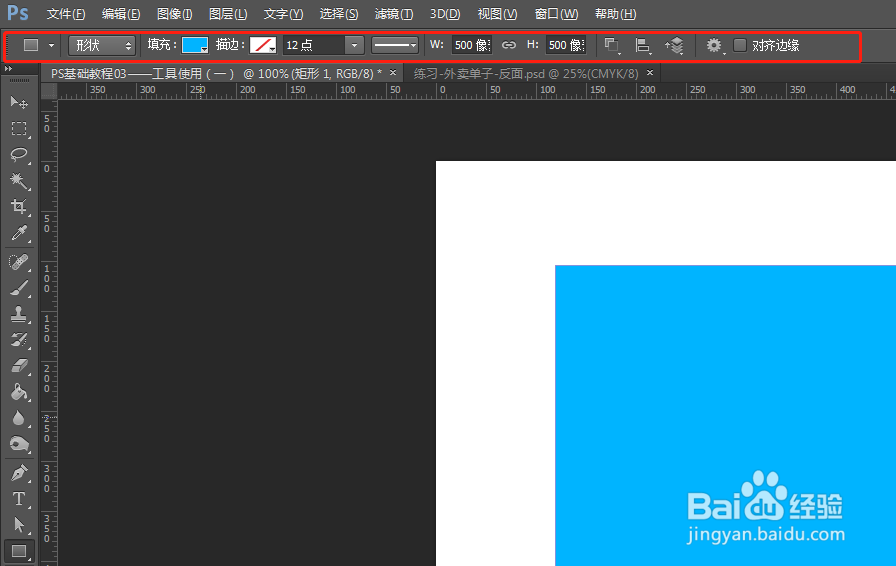
Task: Open the 文字(Y) menu
Action: tap(283, 14)
